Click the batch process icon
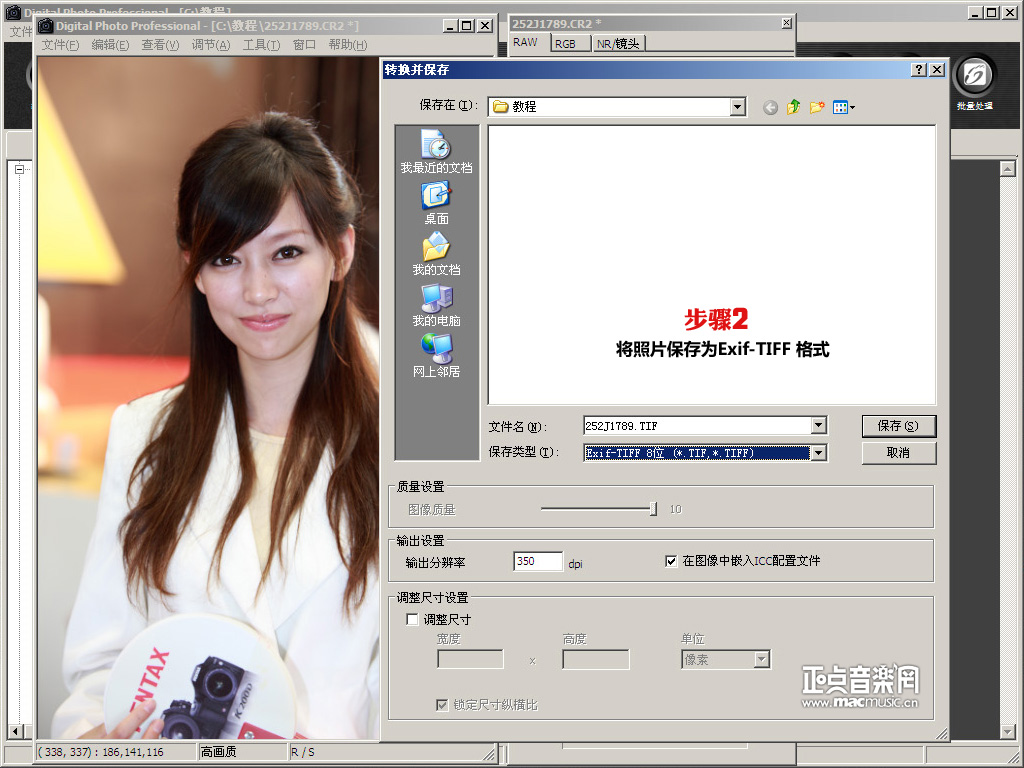This screenshot has width=1024, height=768. [x=974, y=77]
